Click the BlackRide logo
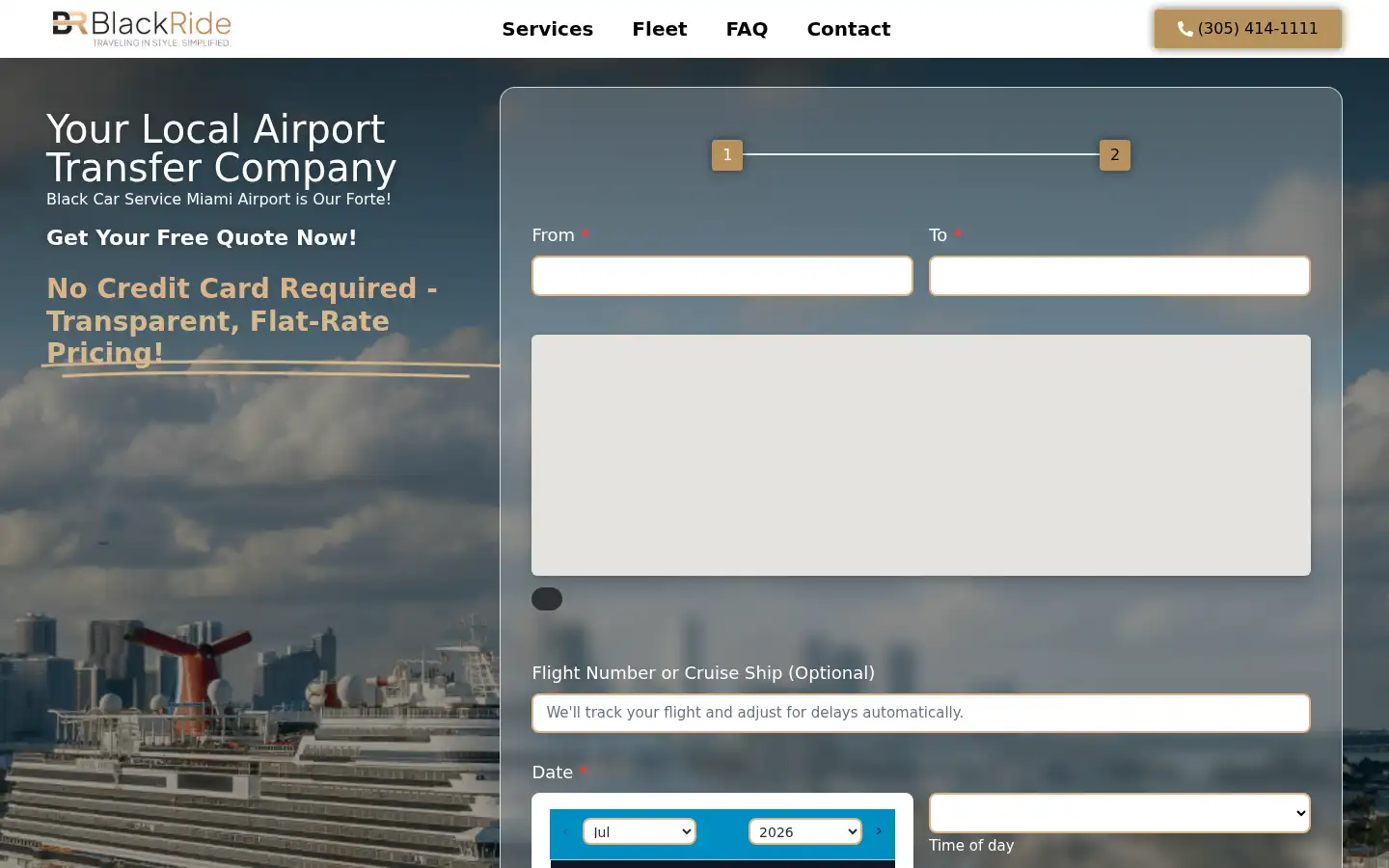Screen dimensions: 1389x868 point(142,29)
